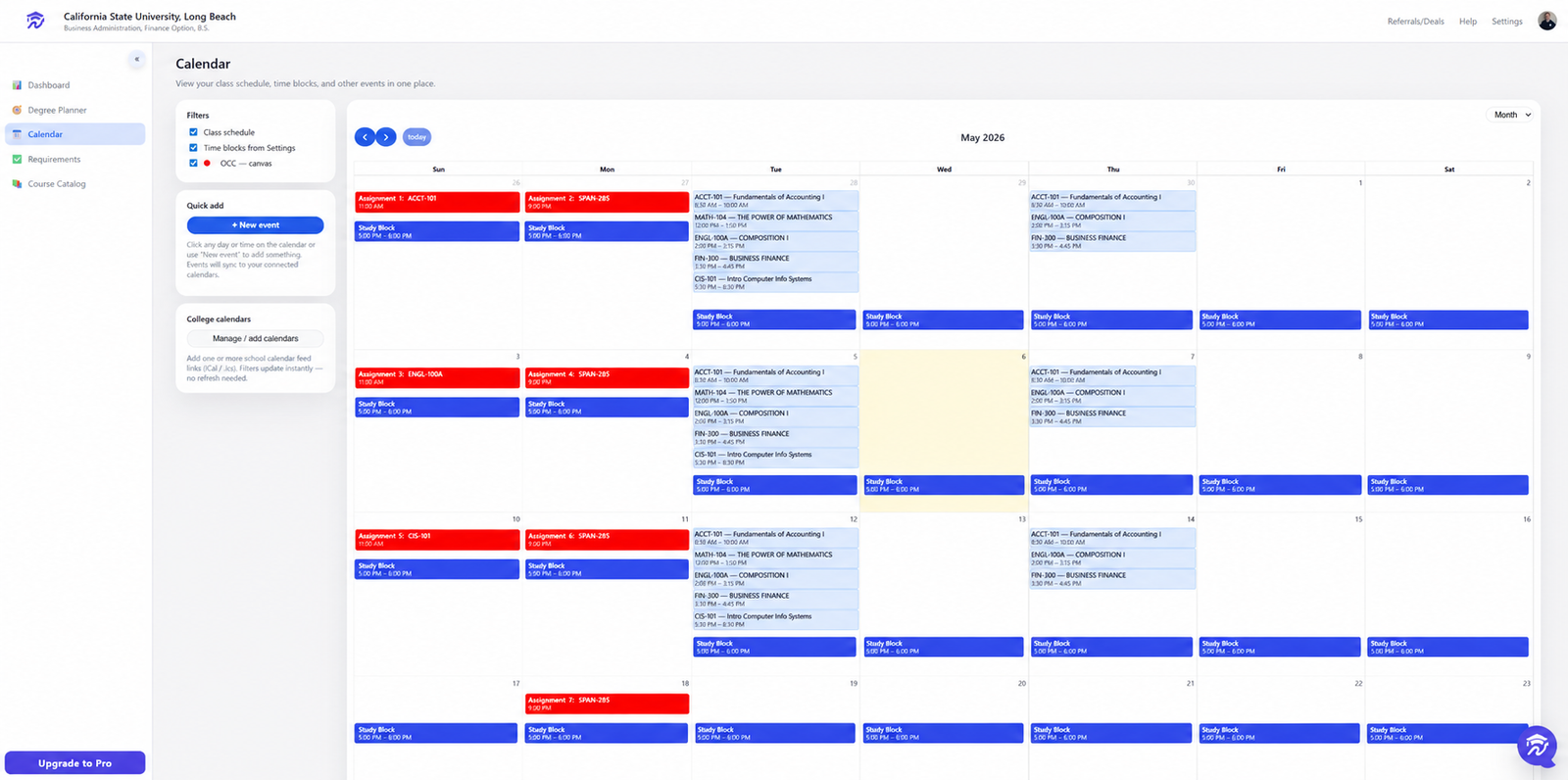Toggle the Class schedule filter checkbox
The width and height of the screenshot is (1568, 780).
click(193, 132)
